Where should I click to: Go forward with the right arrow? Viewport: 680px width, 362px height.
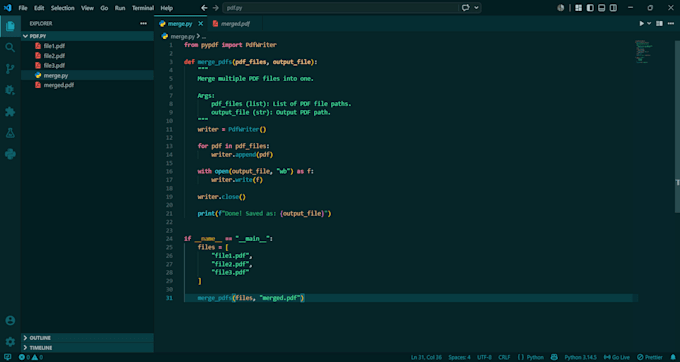click(x=216, y=8)
